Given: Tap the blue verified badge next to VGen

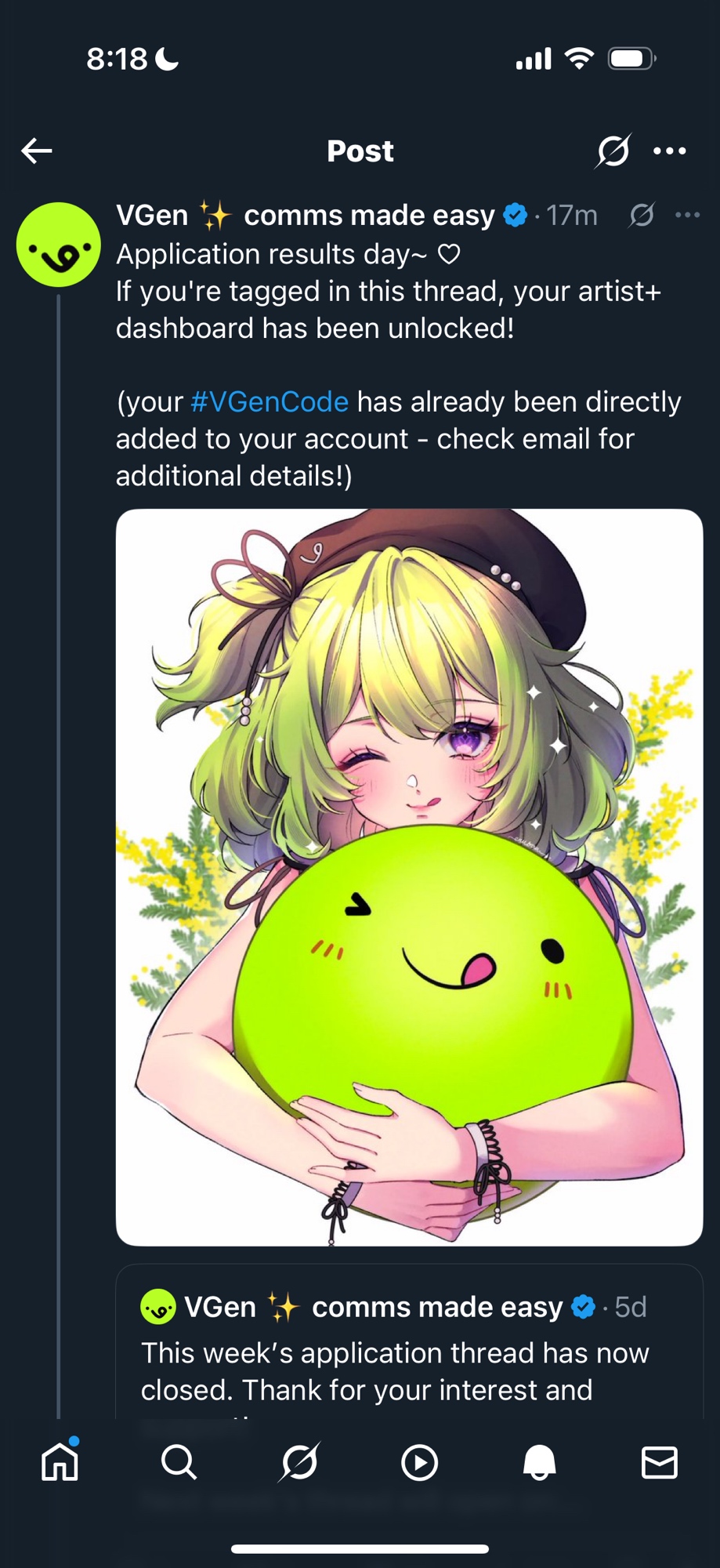Looking at the screenshot, I should point(515,215).
